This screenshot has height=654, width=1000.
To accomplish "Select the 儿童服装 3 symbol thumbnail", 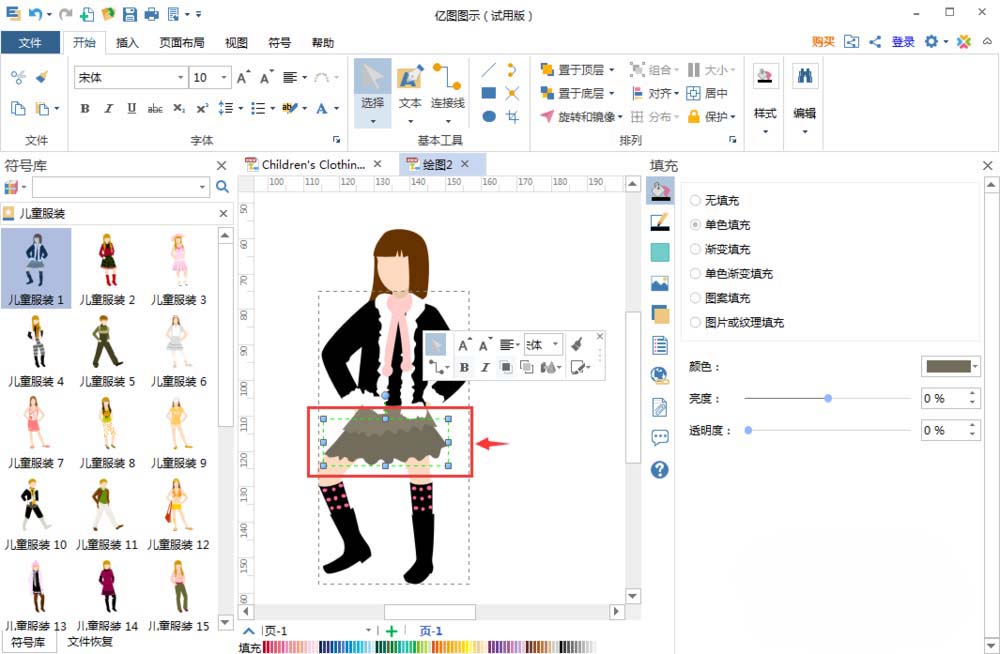I will pos(177,260).
